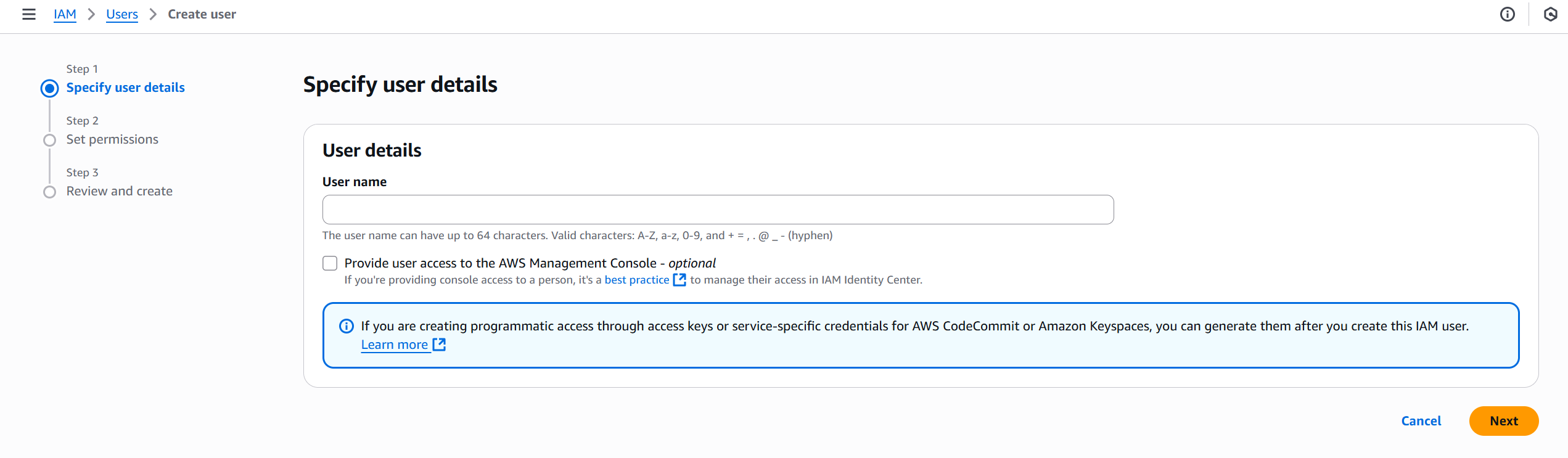Enable AWS Management Console access checkbox
This screenshot has height=458, width=1568.
tap(330, 263)
